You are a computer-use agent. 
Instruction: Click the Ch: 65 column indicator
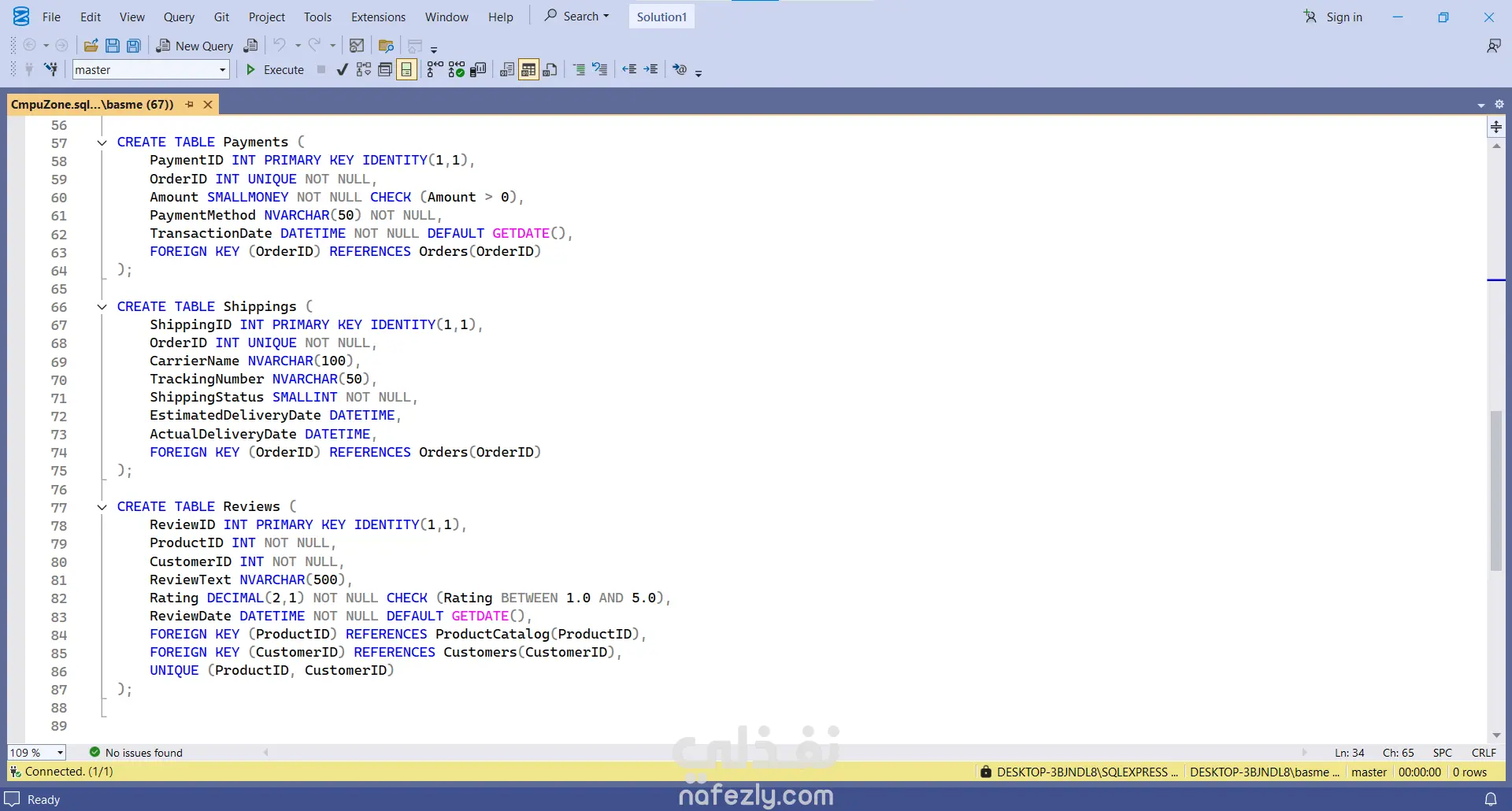pos(1399,753)
